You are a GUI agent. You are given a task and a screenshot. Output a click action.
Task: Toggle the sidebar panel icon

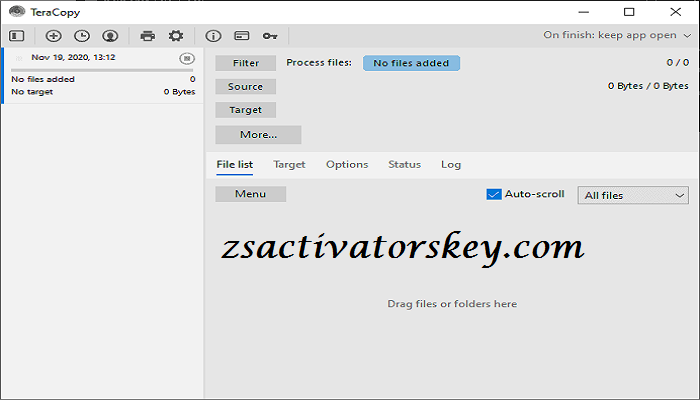click(x=17, y=36)
